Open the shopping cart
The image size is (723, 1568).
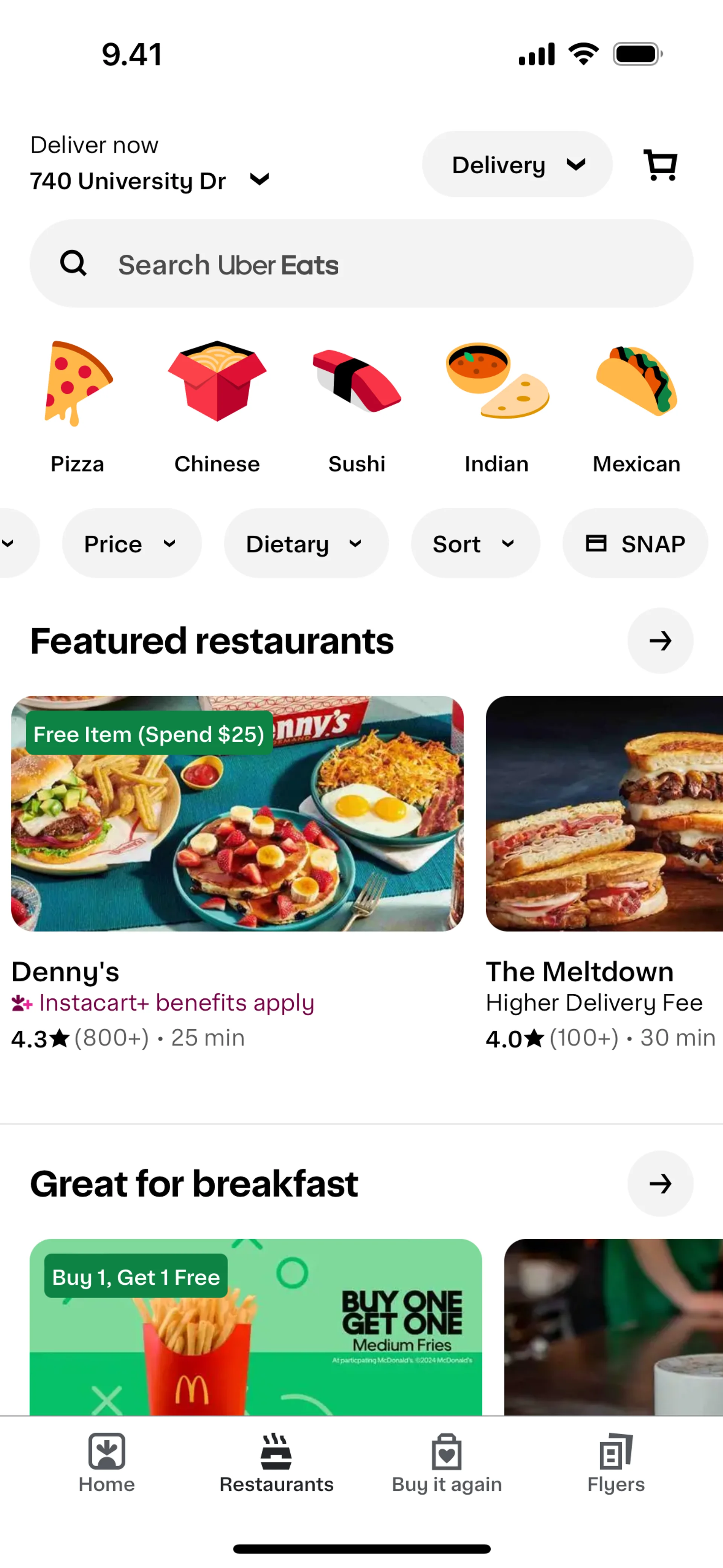[660, 165]
